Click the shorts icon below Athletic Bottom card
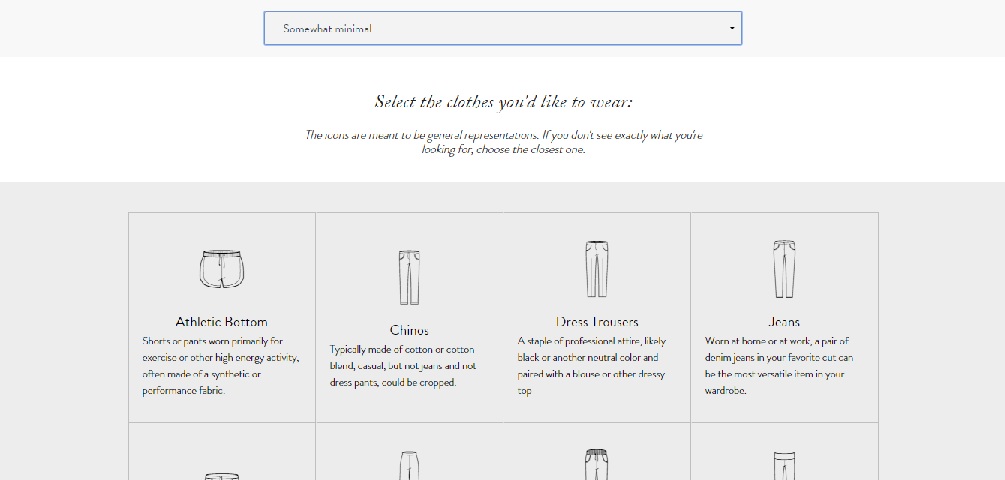The image size is (1005, 480). 221,475
